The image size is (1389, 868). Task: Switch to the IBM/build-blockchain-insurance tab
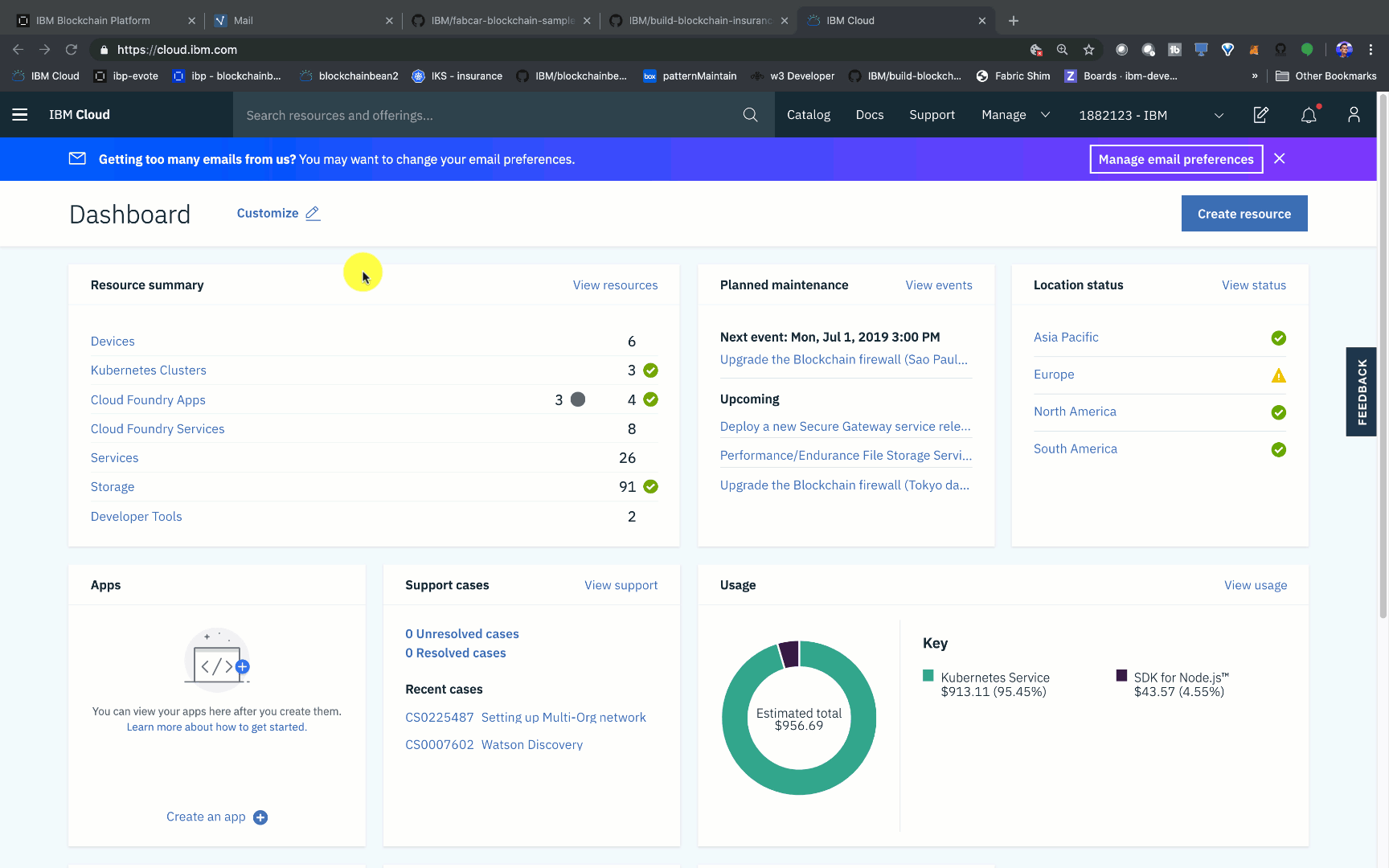pos(699,21)
